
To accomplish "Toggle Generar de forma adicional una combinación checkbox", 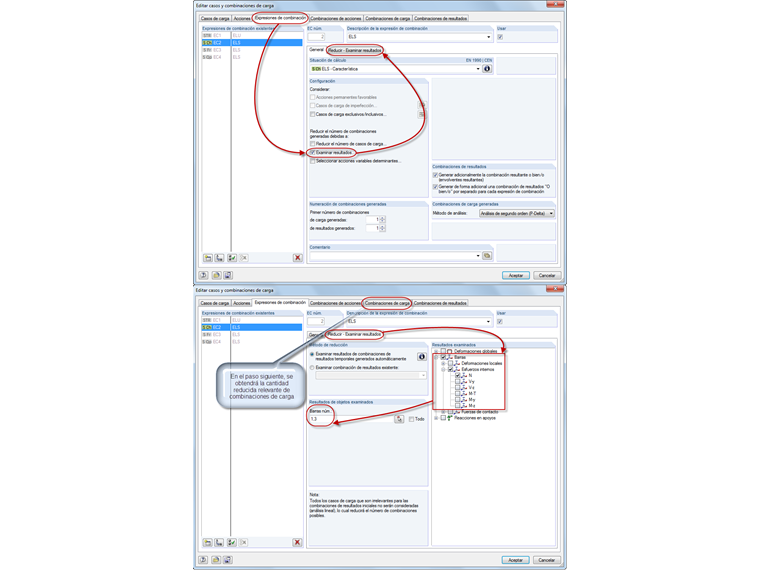I will pos(435,187).
